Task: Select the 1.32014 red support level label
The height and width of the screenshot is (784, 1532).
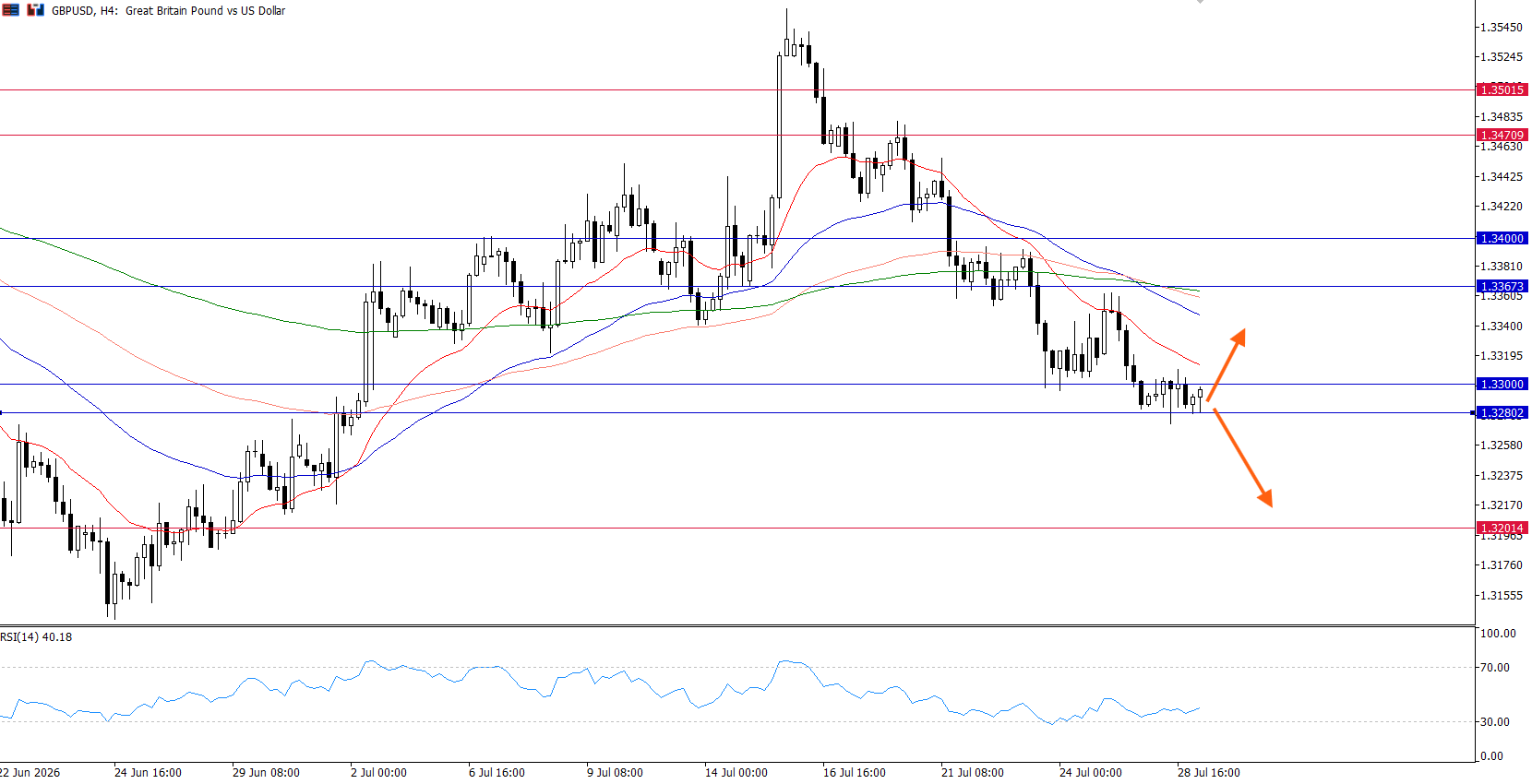Action: click(1502, 529)
